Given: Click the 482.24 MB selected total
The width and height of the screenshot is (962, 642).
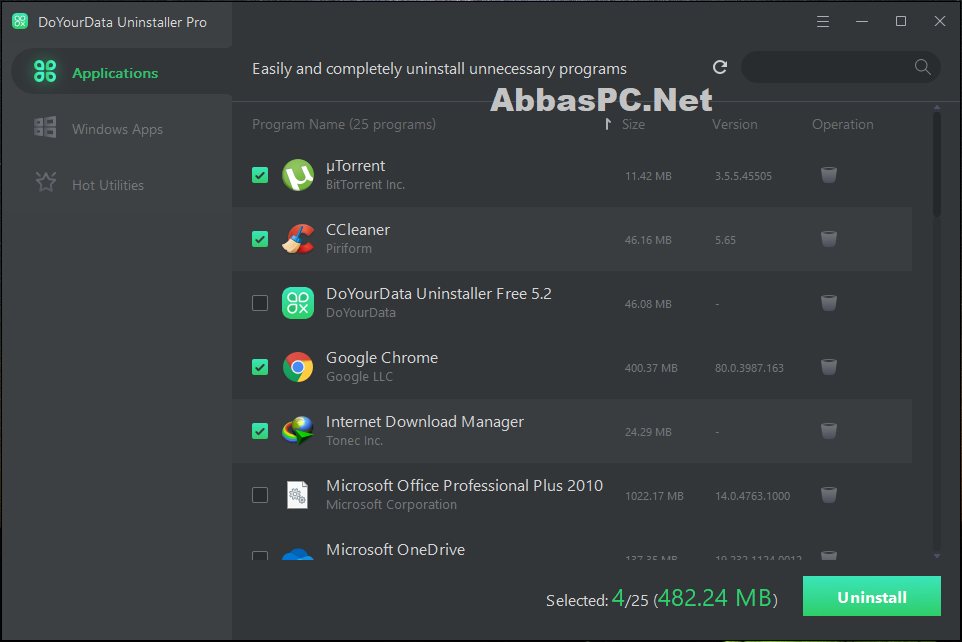Looking at the screenshot, I should tap(714, 598).
